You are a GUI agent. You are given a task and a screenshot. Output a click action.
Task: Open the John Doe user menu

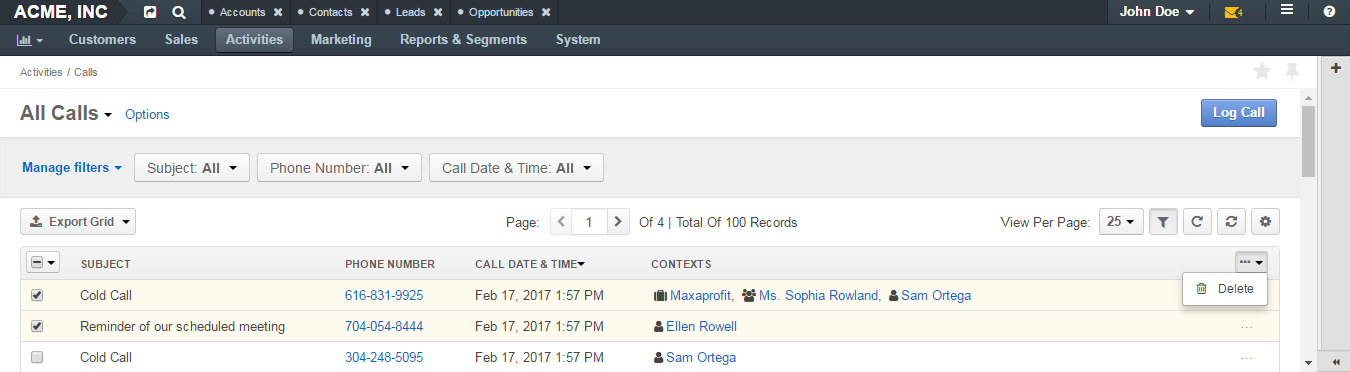(1157, 12)
